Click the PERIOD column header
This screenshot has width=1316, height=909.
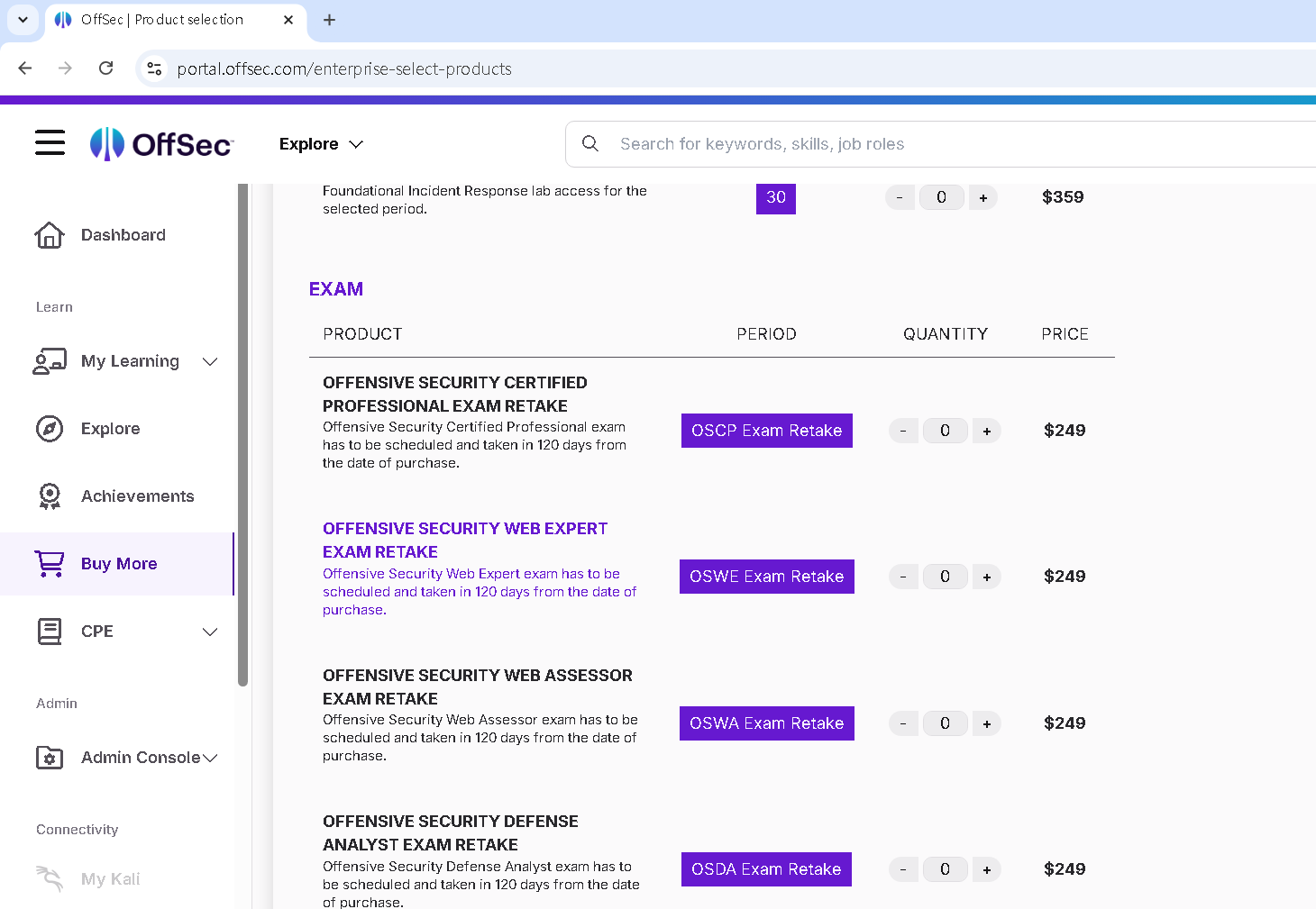click(x=767, y=334)
